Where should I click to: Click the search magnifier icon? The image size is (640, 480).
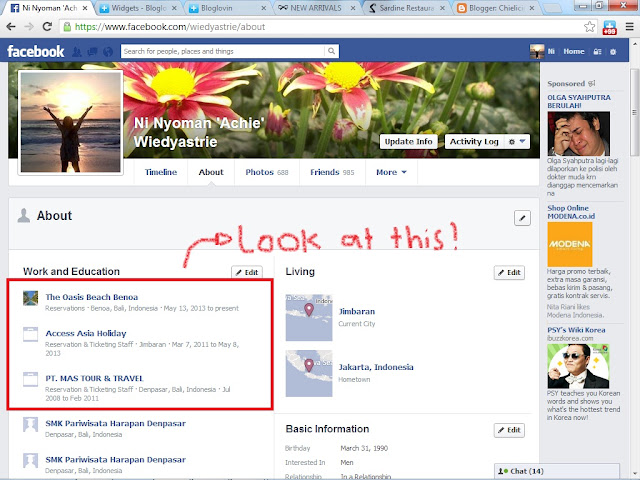[x=331, y=51]
